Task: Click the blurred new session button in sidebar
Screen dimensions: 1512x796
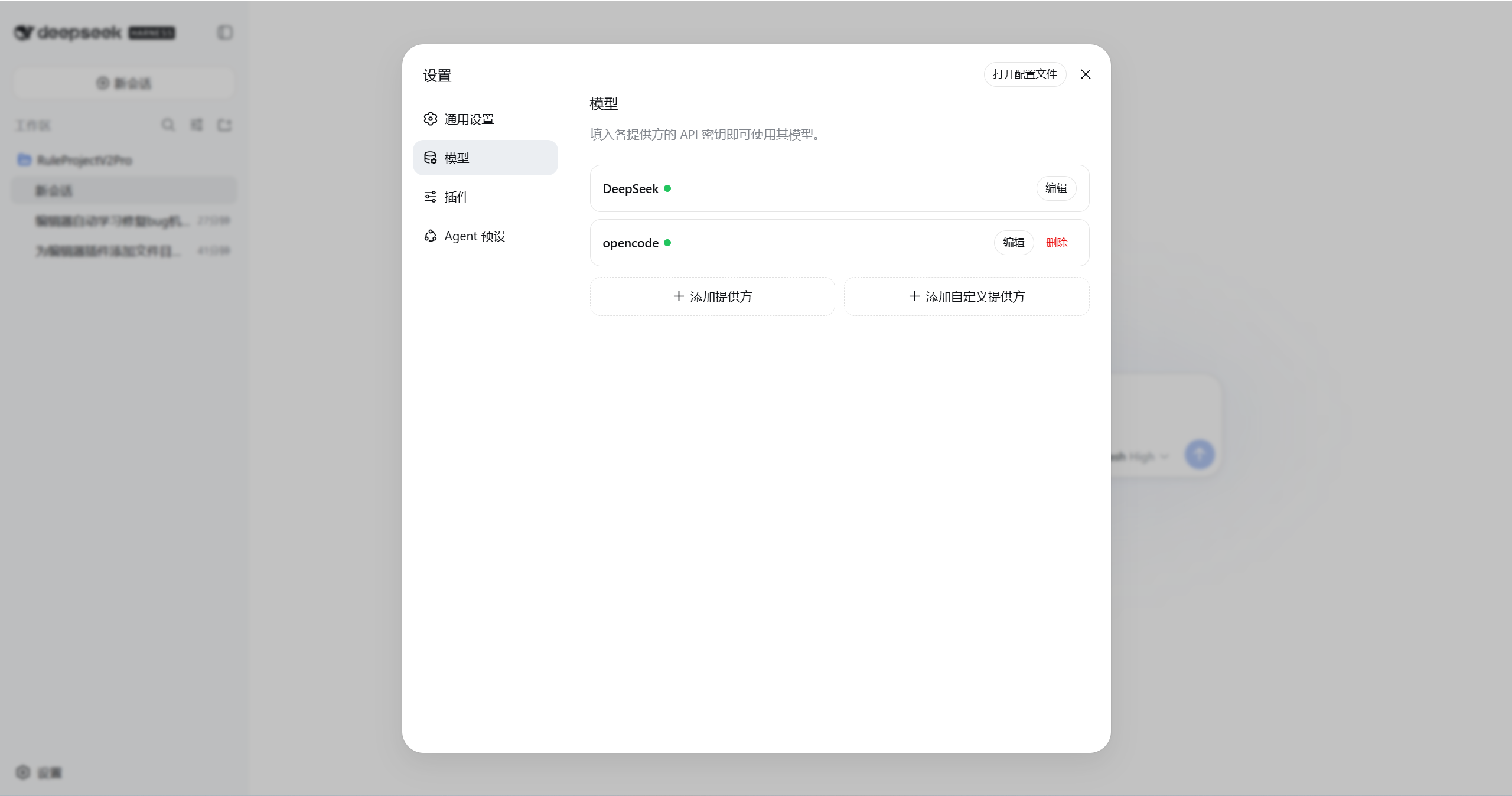Action: tap(124, 83)
